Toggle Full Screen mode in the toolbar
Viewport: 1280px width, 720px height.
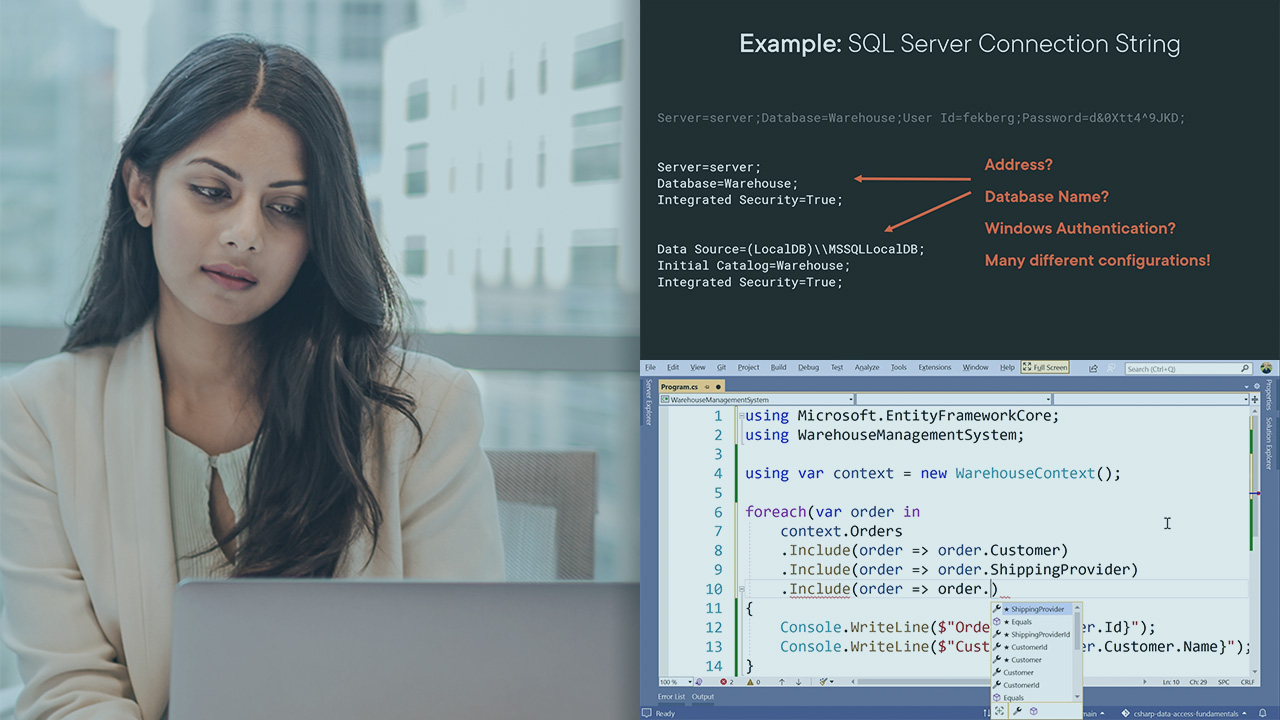[1045, 367]
